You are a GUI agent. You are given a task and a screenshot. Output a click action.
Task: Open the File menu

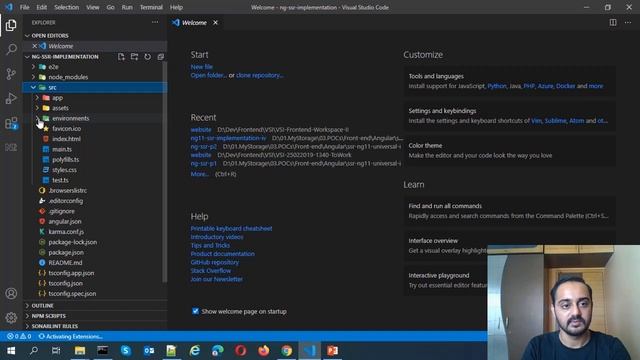[x=24, y=7]
